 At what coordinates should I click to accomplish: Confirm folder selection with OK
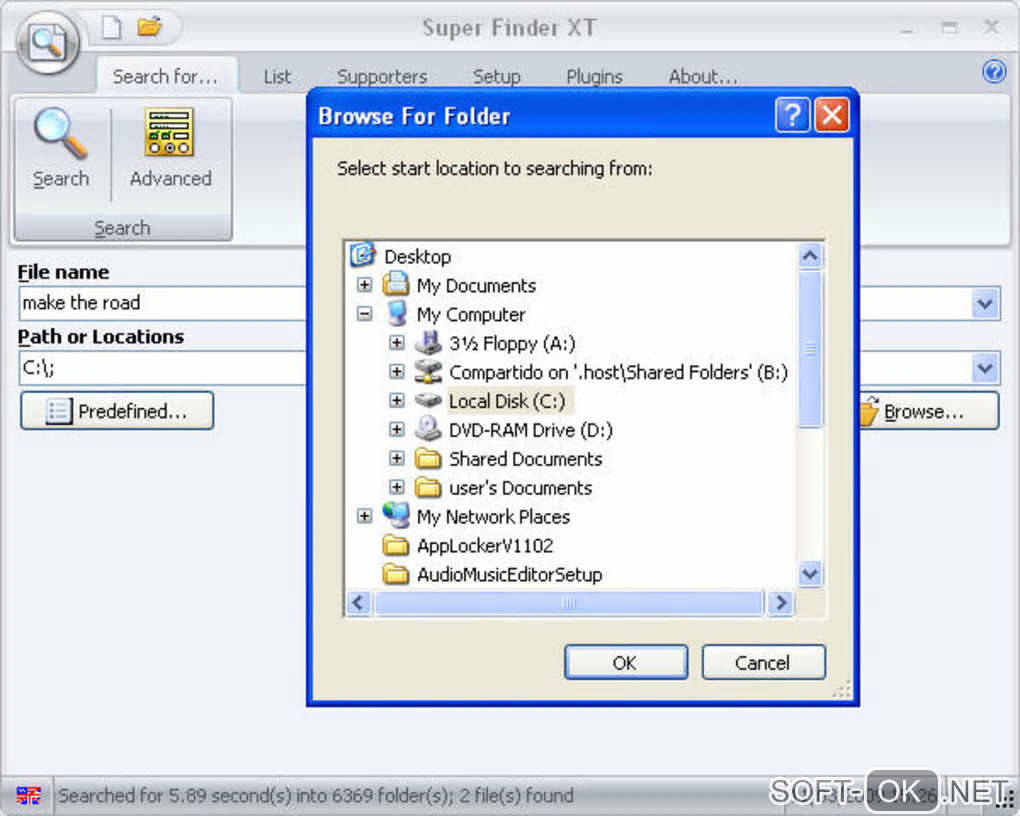click(625, 662)
